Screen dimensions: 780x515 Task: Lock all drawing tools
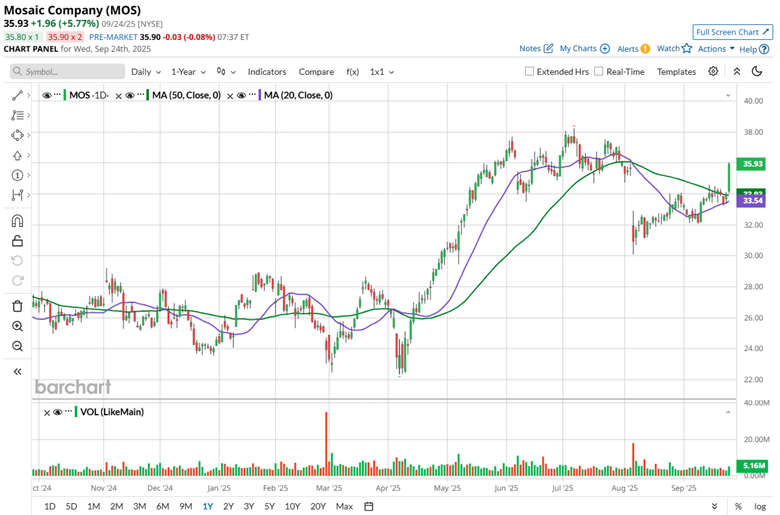pos(17,241)
